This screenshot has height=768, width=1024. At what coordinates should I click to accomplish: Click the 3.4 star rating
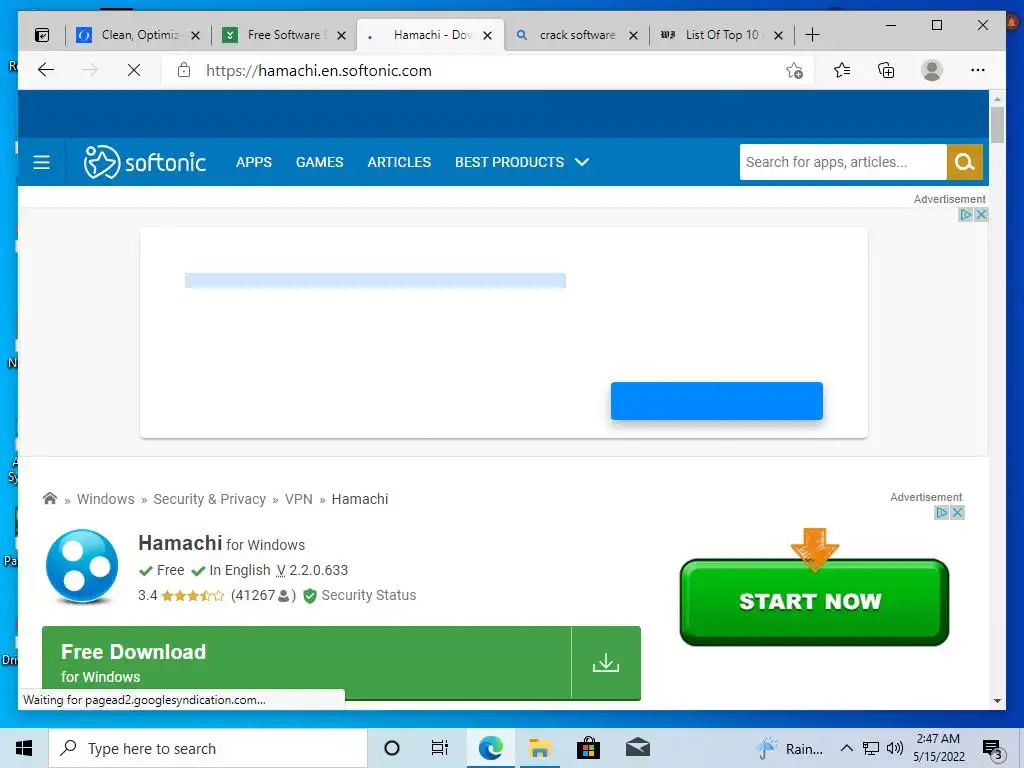[x=181, y=596]
